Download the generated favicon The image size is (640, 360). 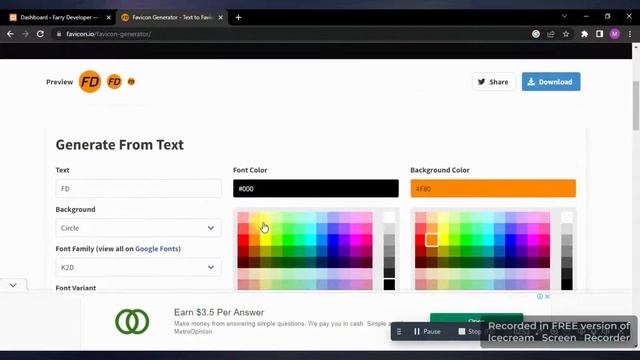pyautogui.click(x=551, y=82)
